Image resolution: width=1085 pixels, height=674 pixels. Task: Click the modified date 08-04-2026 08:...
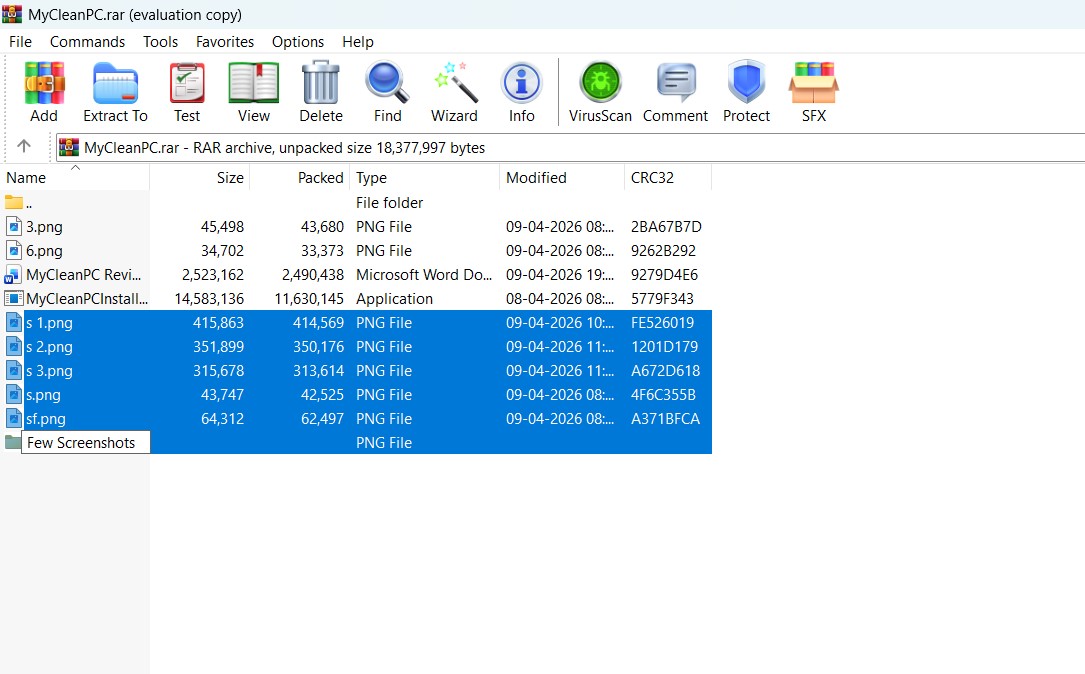tap(560, 299)
